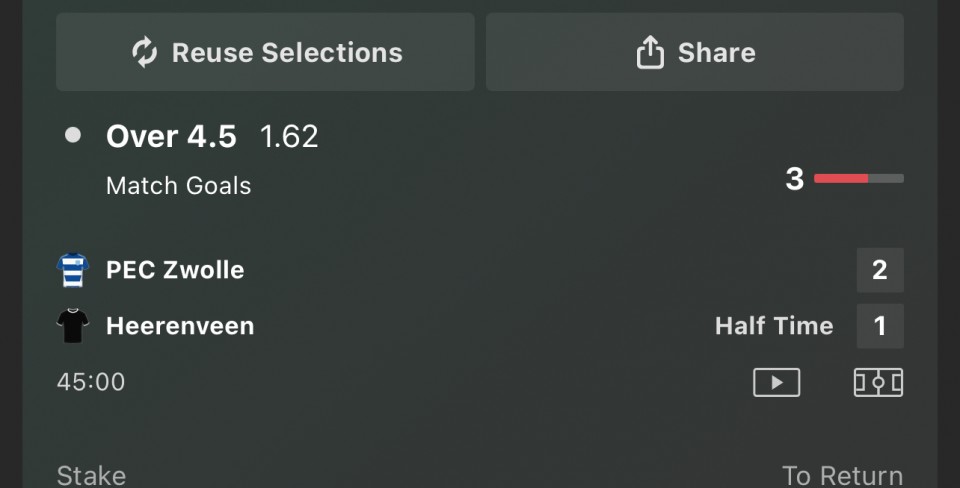Click the 45:00 match clock
This screenshot has width=960, height=488.
(91, 382)
